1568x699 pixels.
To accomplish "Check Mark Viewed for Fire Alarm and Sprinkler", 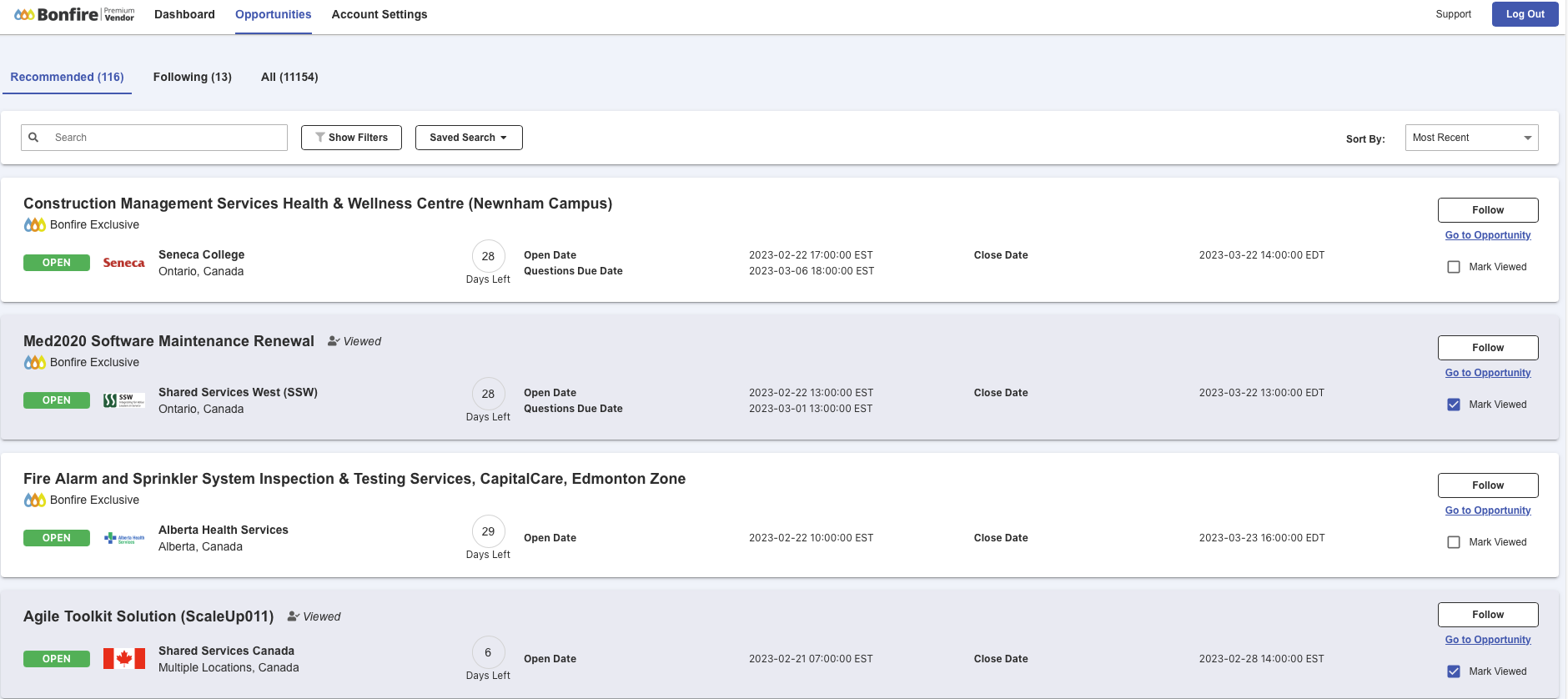I will click(1454, 542).
